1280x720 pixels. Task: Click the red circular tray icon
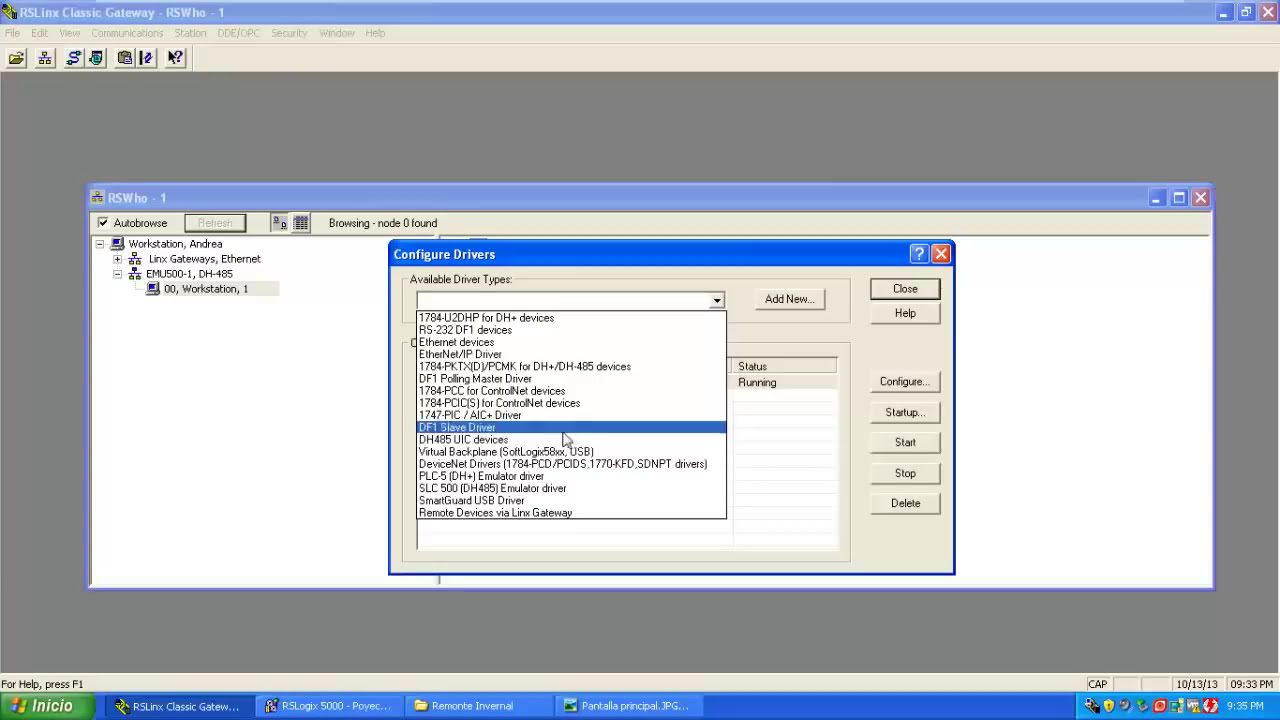click(1160, 706)
